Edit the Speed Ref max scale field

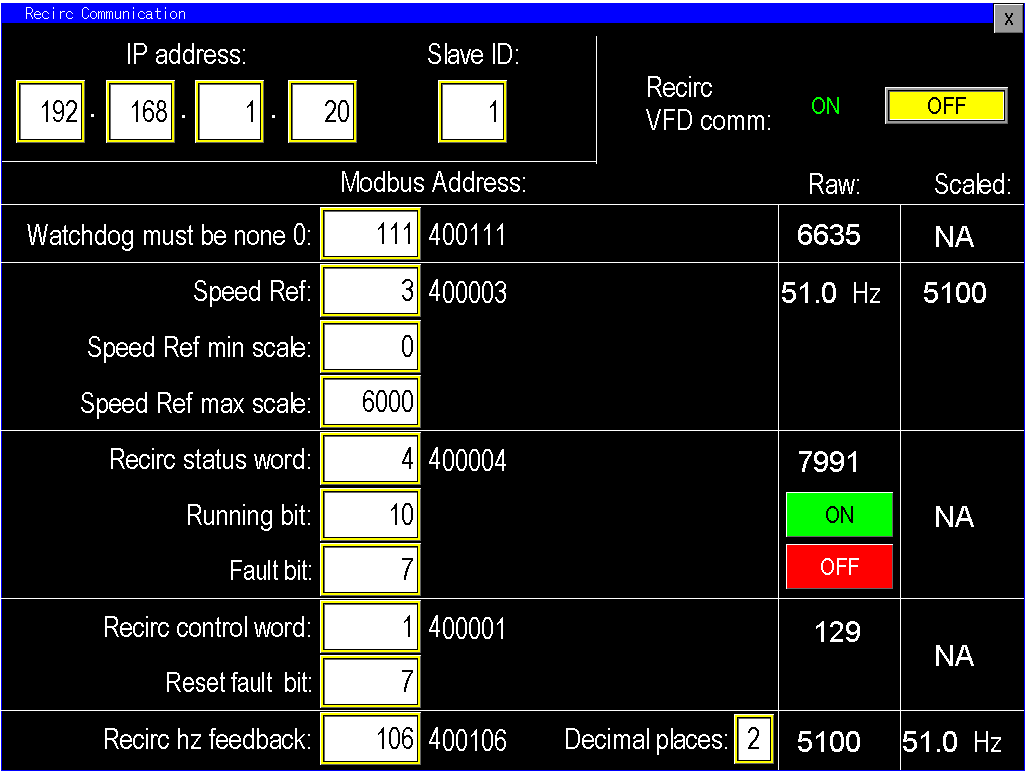(370, 403)
